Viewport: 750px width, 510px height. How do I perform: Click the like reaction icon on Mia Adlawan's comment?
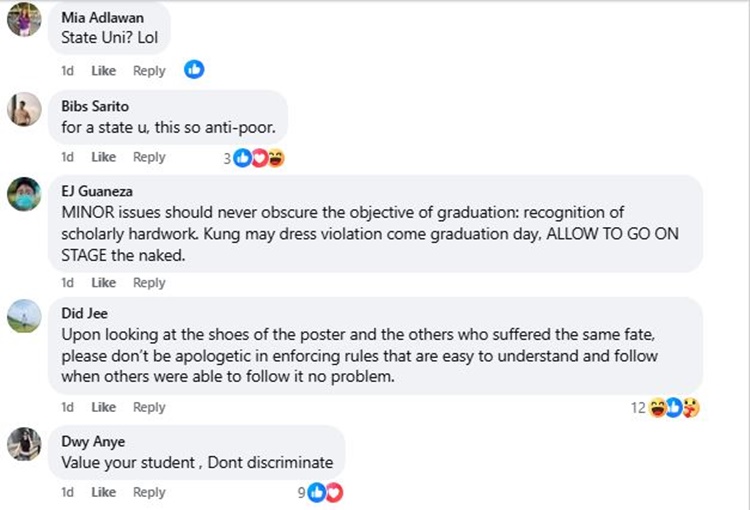click(x=194, y=70)
